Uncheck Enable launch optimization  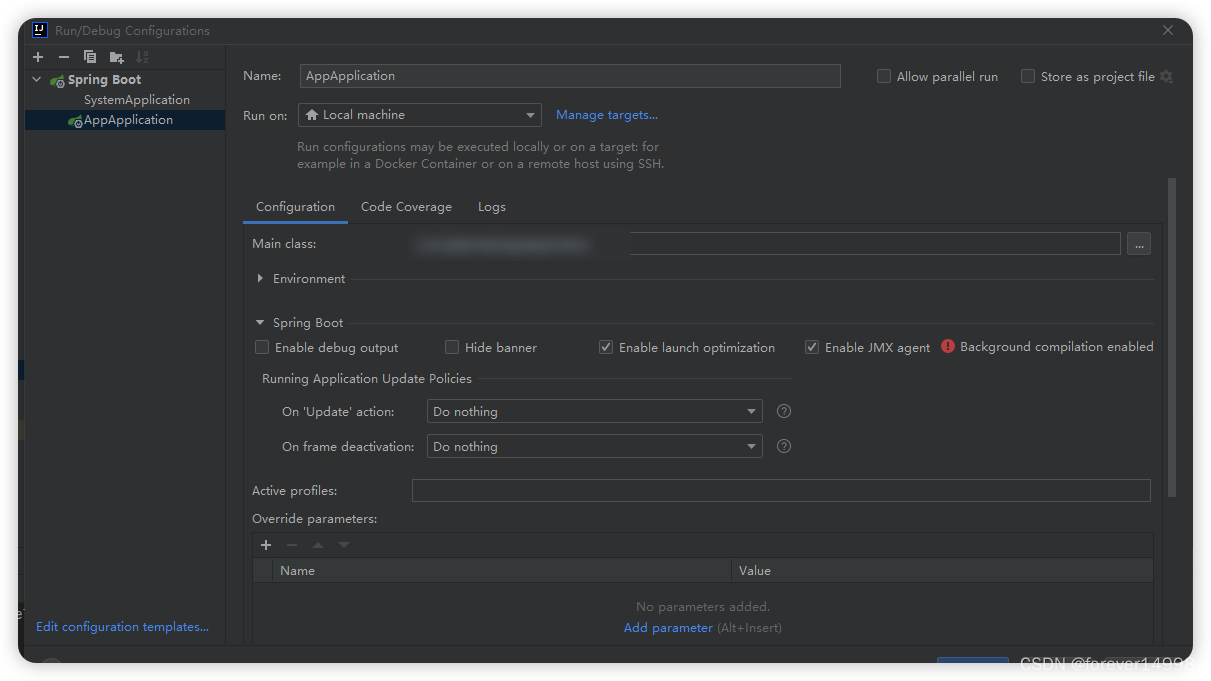tap(606, 347)
